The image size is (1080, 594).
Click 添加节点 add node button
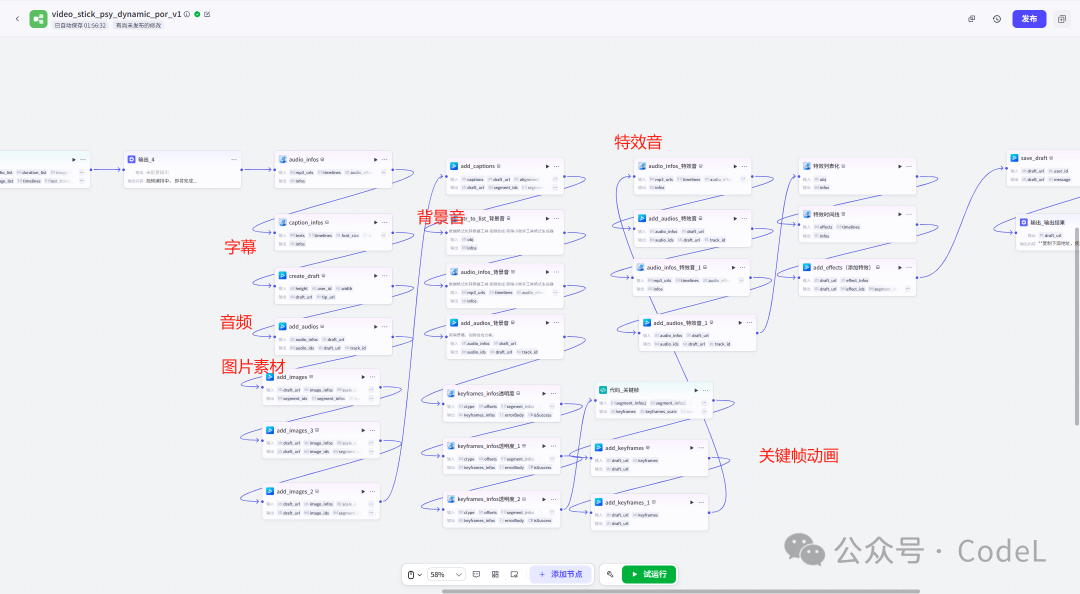[x=561, y=575]
